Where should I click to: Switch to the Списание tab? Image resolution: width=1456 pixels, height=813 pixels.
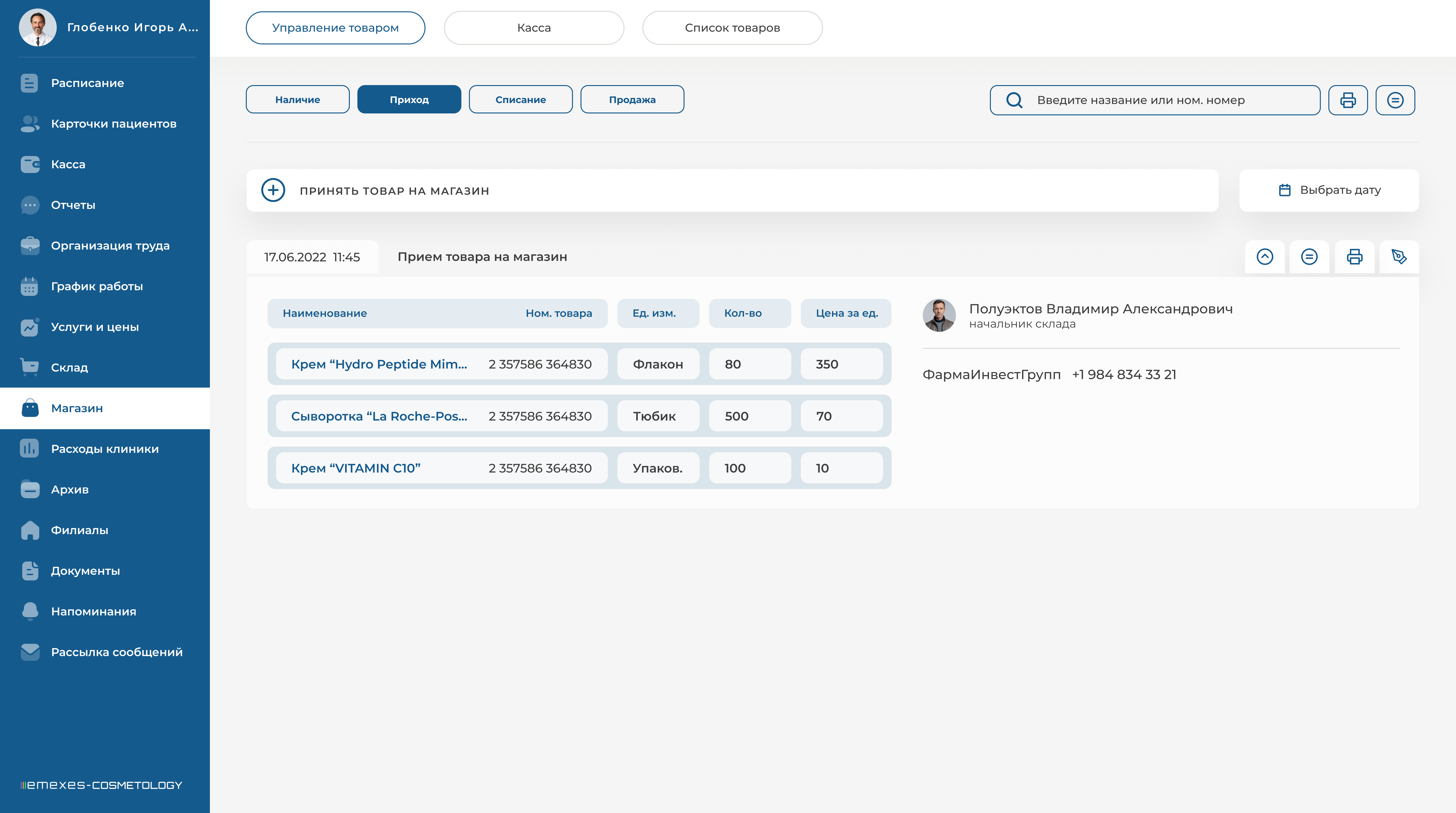(x=520, y=99)
